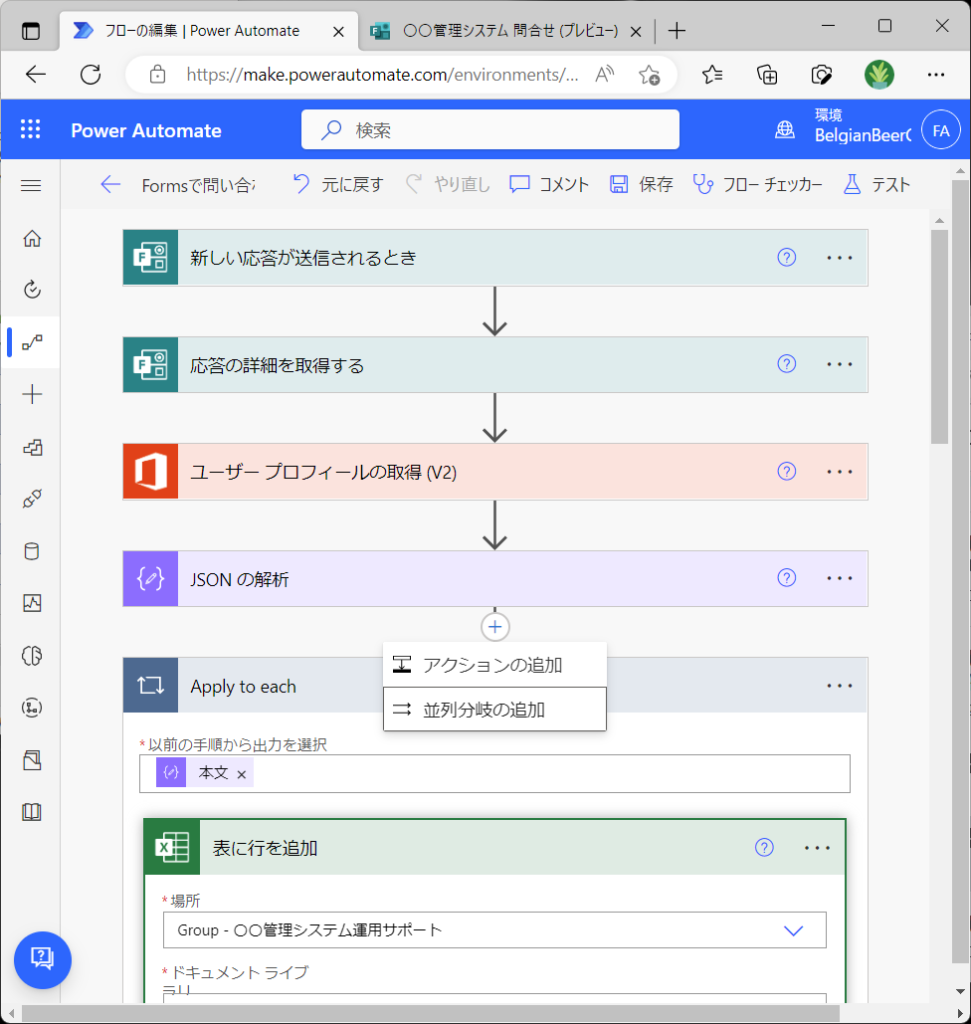Show help for 表に行を追加 action

(764, 848)
